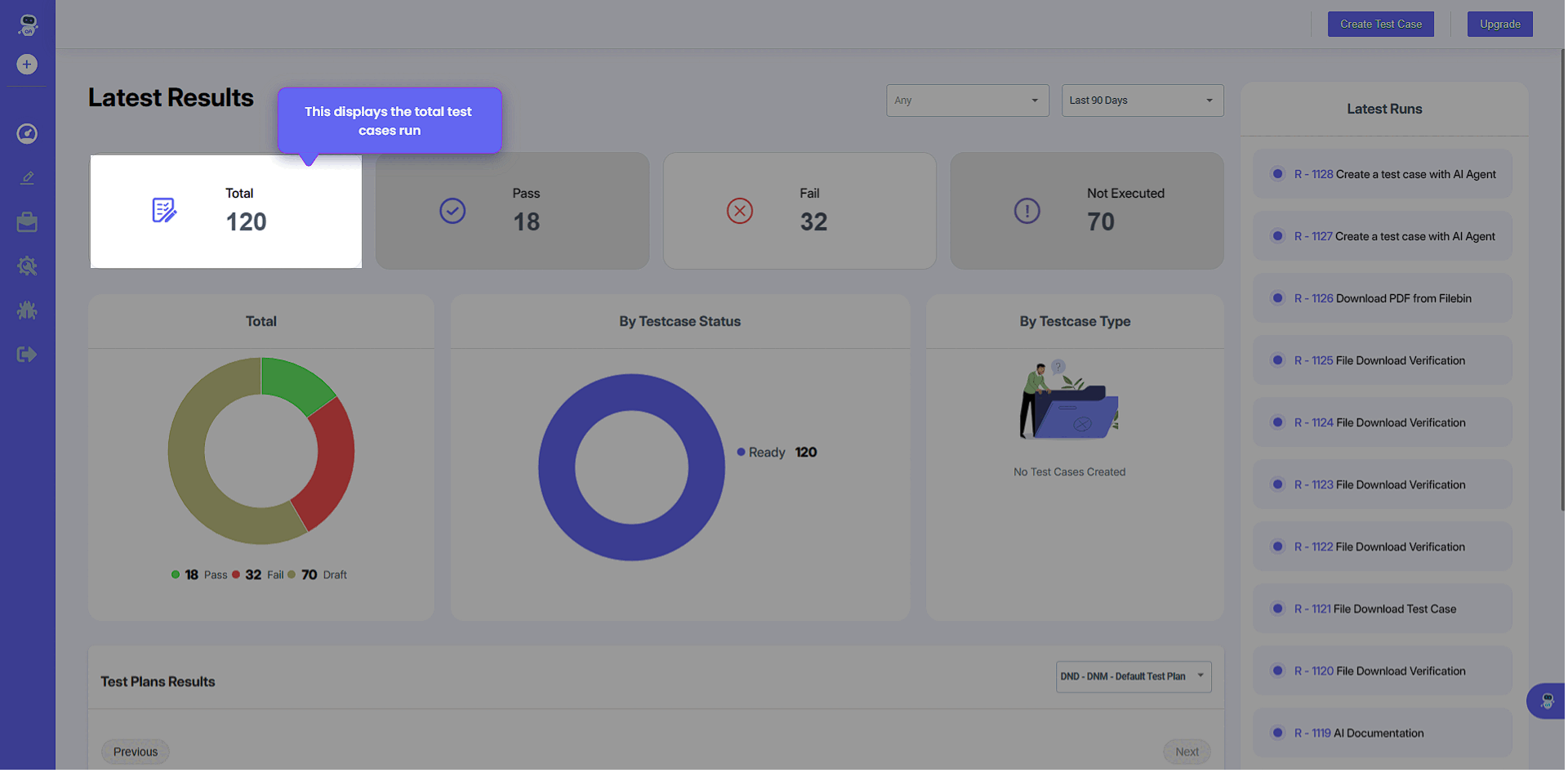The height and width of the screenshot is (773, 1568).
Task: Click the Previous pagination button
Action: [x=136, y=752]
